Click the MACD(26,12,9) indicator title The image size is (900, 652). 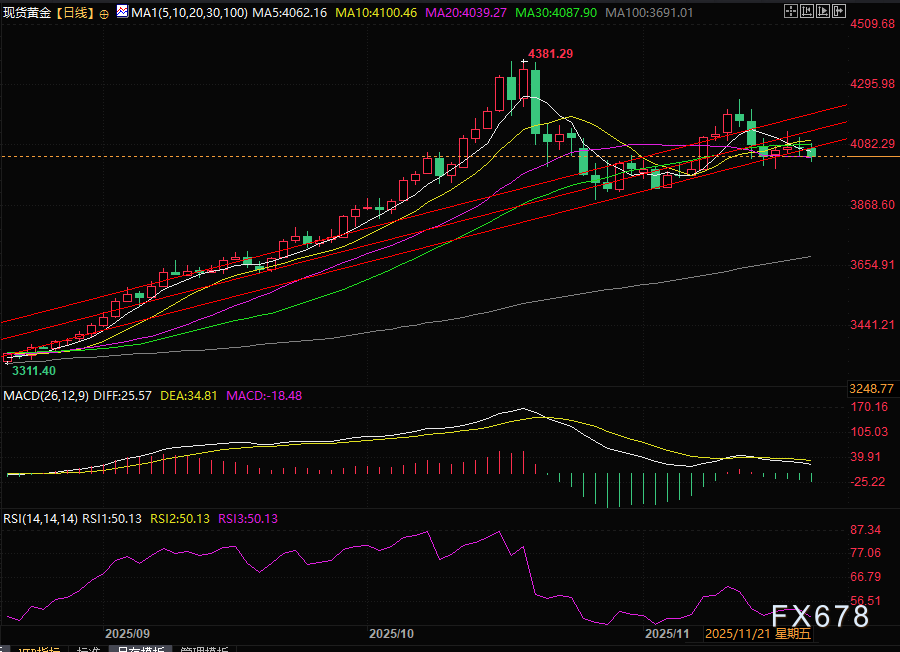coord(45,396)
